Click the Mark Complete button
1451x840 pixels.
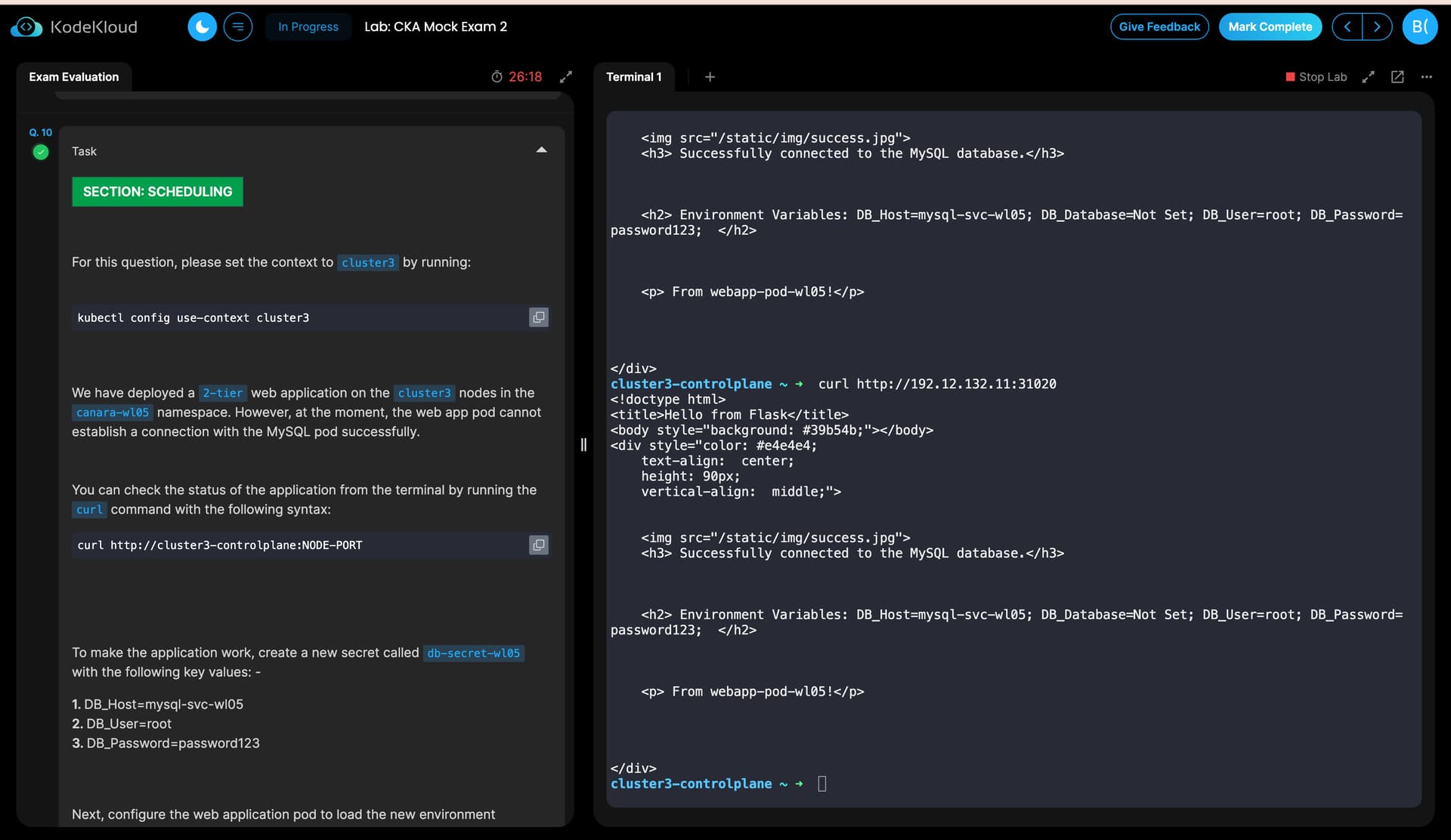click(1270, 27)
